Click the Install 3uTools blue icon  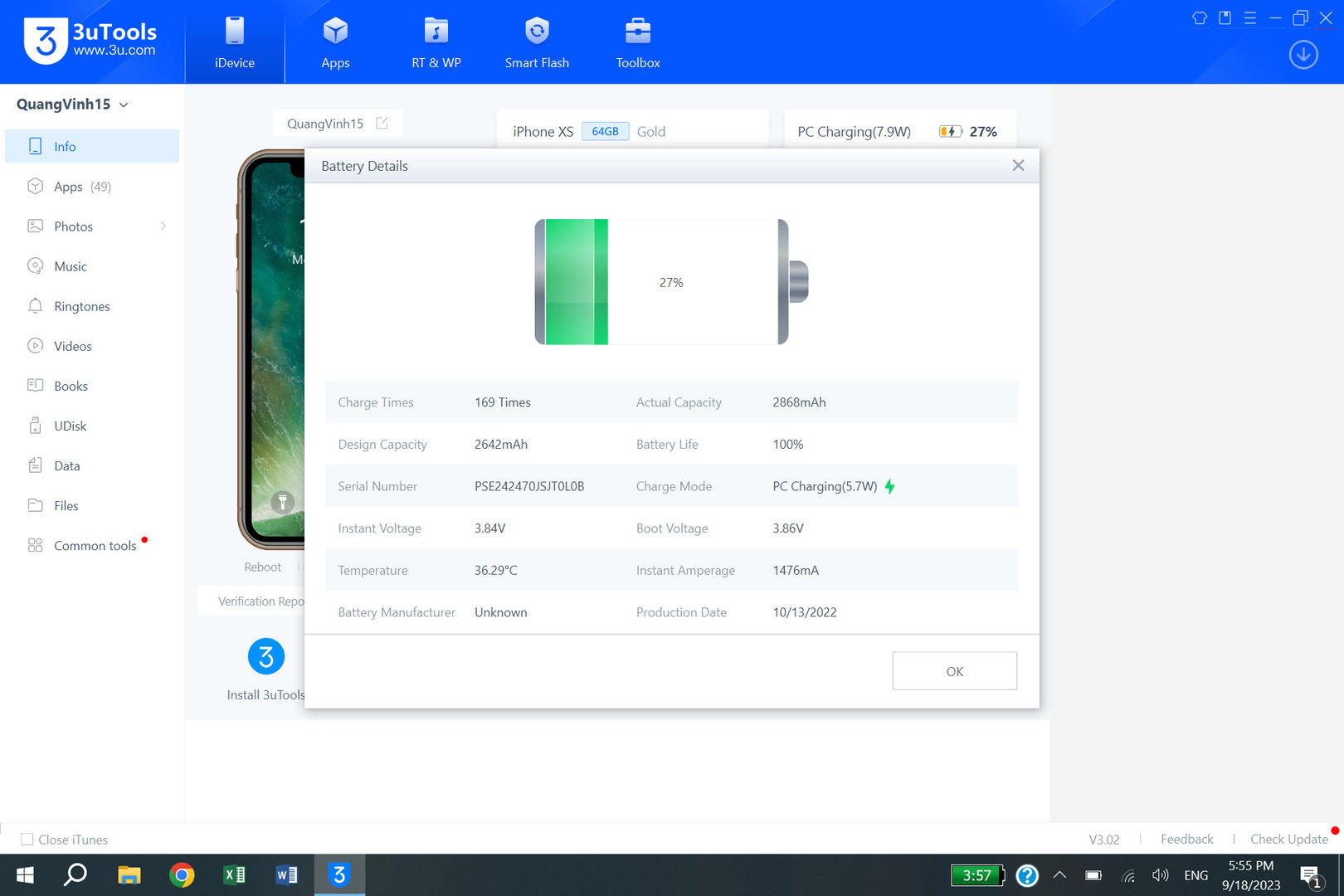point(266,657)
